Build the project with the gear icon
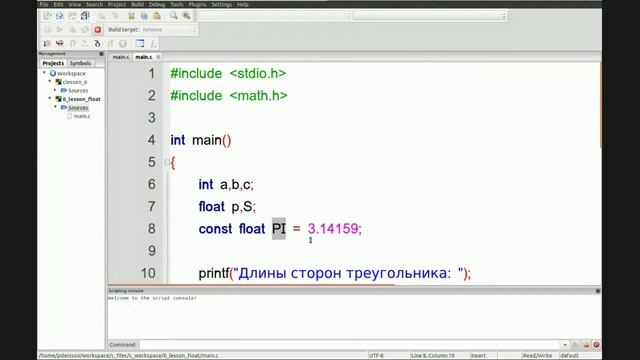Image resolution: width=640 pixels, height=360 pixels. (x=47, y=30)
